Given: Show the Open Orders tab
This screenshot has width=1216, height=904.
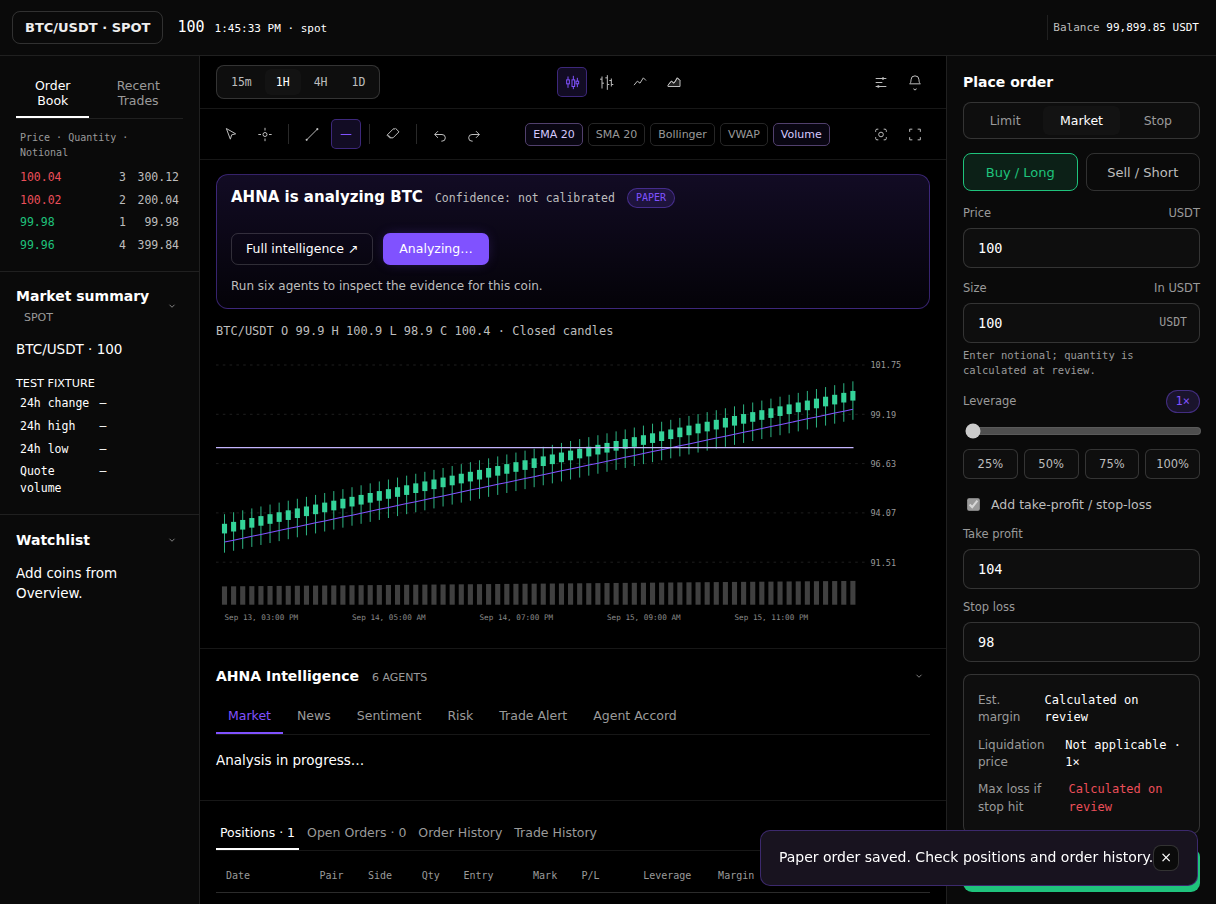Looking at the screenshot, I should 356,832.
